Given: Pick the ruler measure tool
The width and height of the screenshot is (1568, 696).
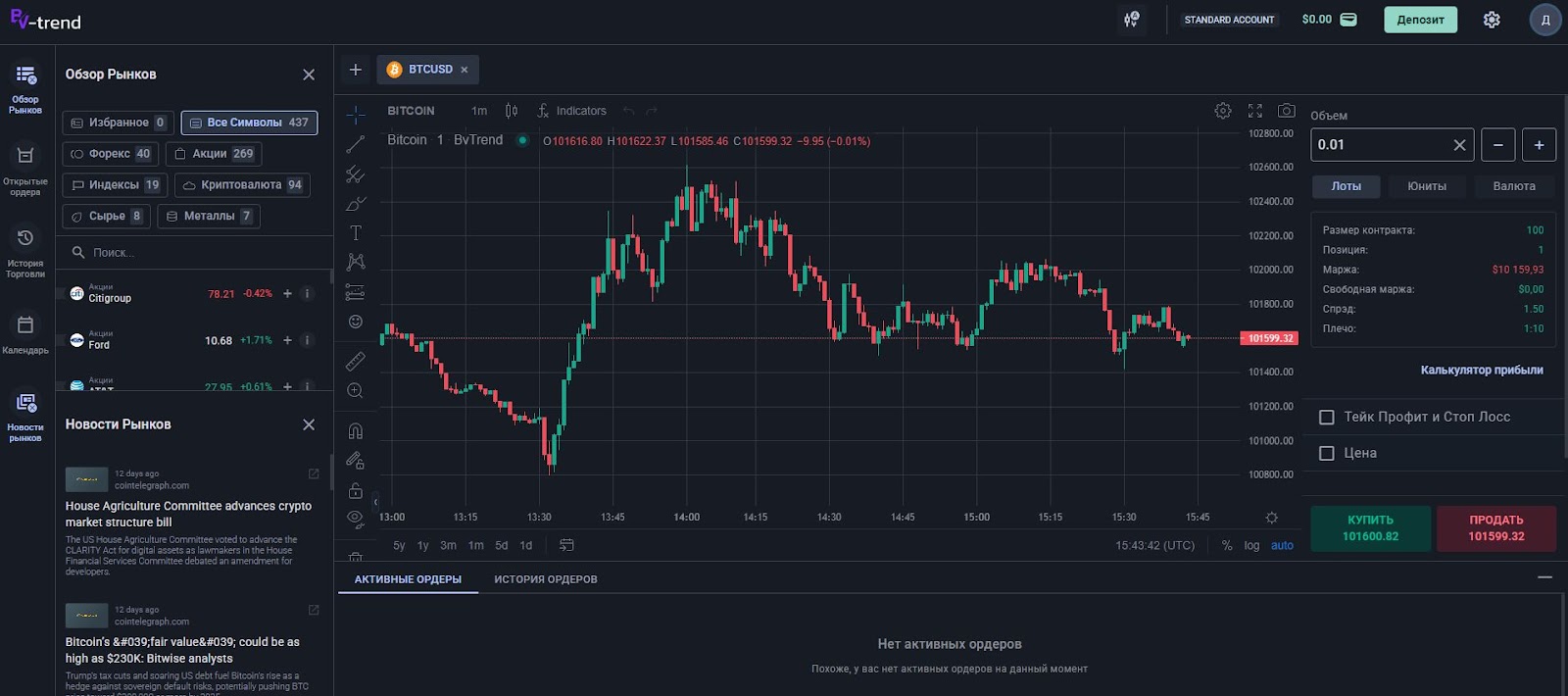Looking at the screenshot, I should pos(356,361).
